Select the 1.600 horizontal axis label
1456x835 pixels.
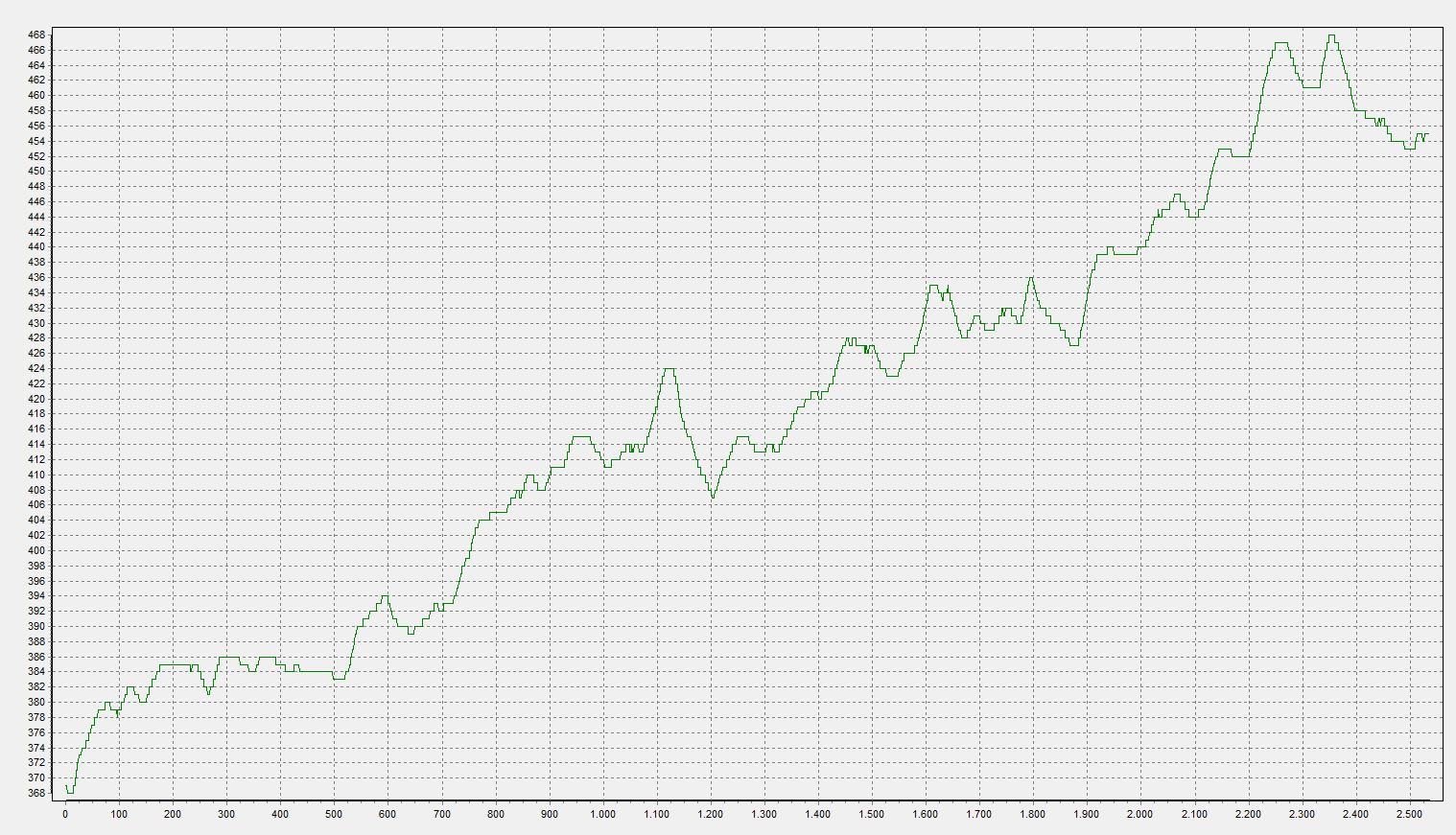pyautogui.click(x=925, y=814)
